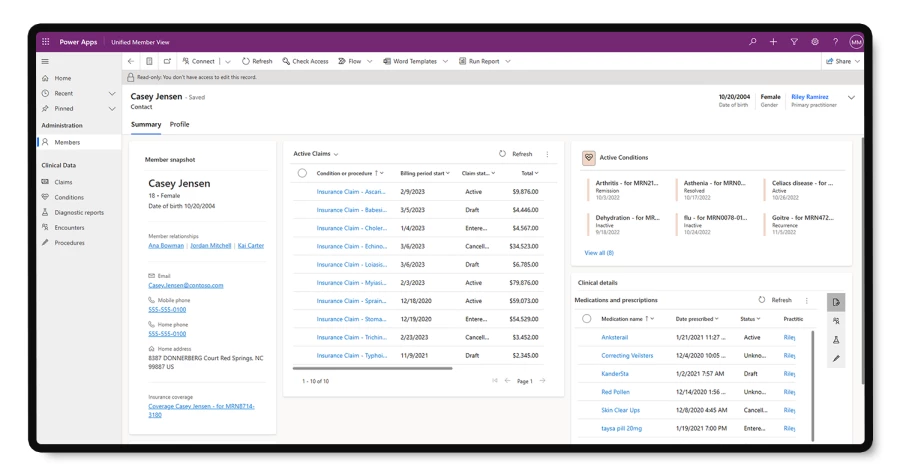Toggle select-all circle in Medications grid

(x=587, y=318)
